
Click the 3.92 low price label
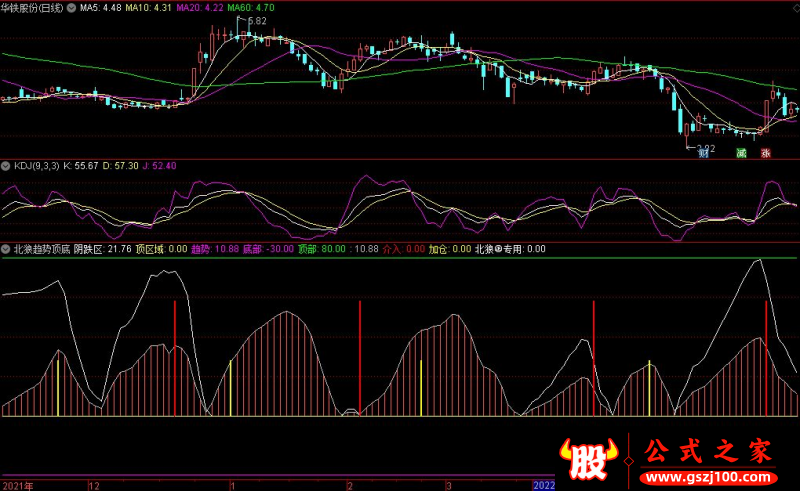(704, 146)
